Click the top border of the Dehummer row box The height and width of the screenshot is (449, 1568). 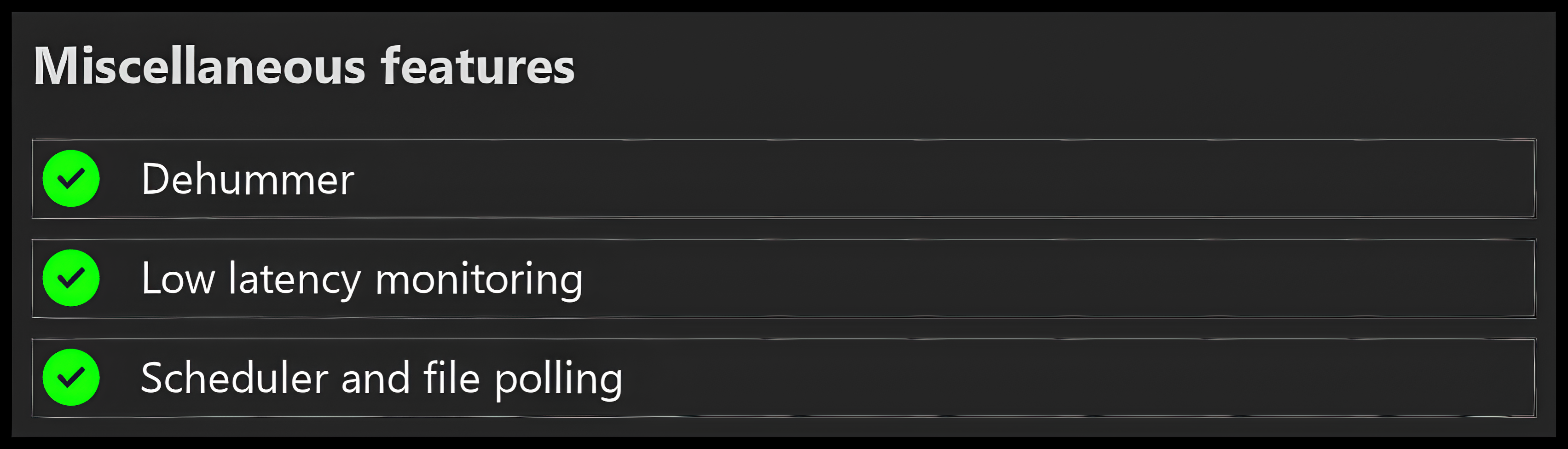pyautogui.click(x=784, y=140)
